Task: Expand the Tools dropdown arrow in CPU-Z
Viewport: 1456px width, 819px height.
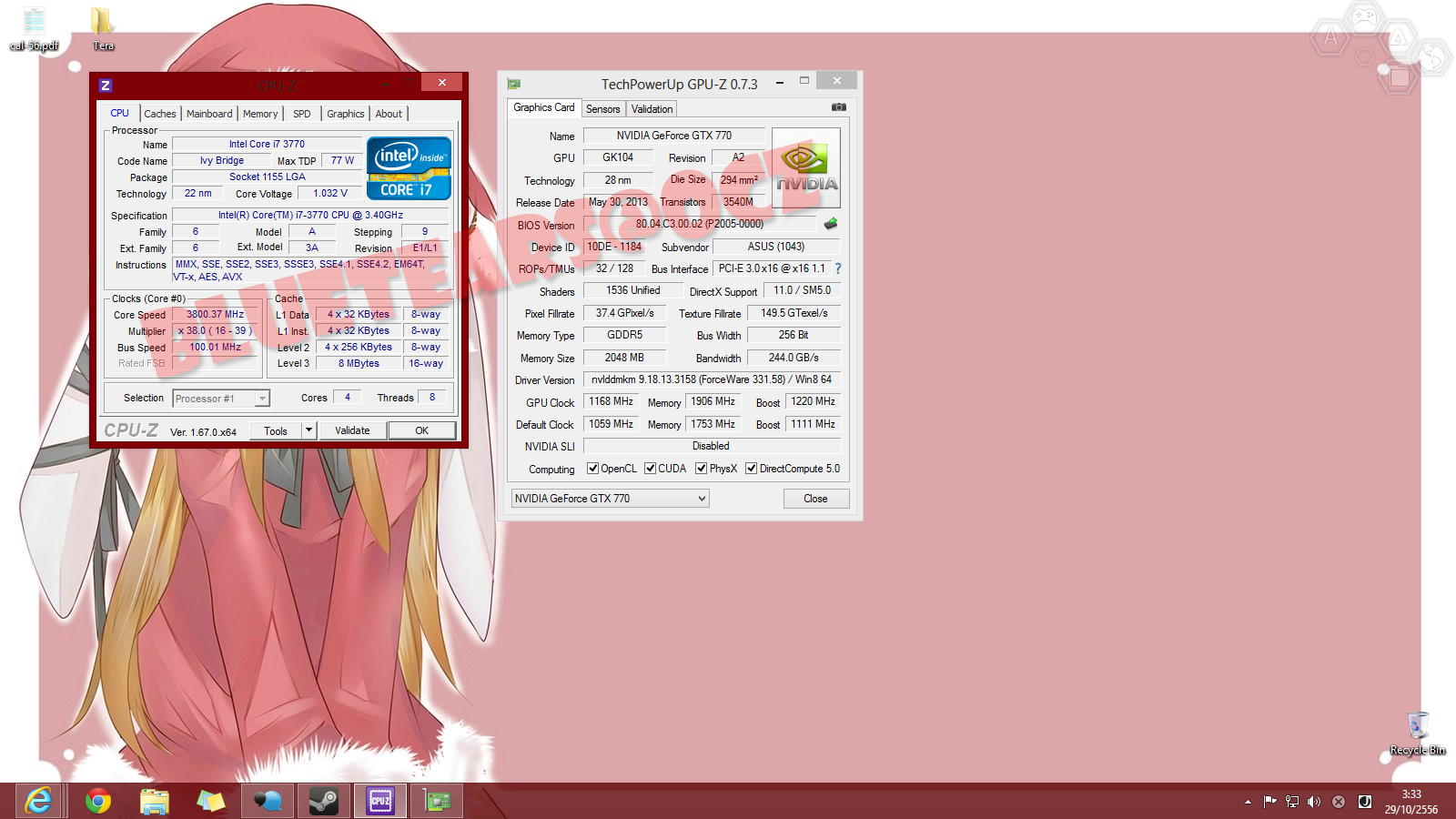Action: pyautogui.click(x=309, y=430)
